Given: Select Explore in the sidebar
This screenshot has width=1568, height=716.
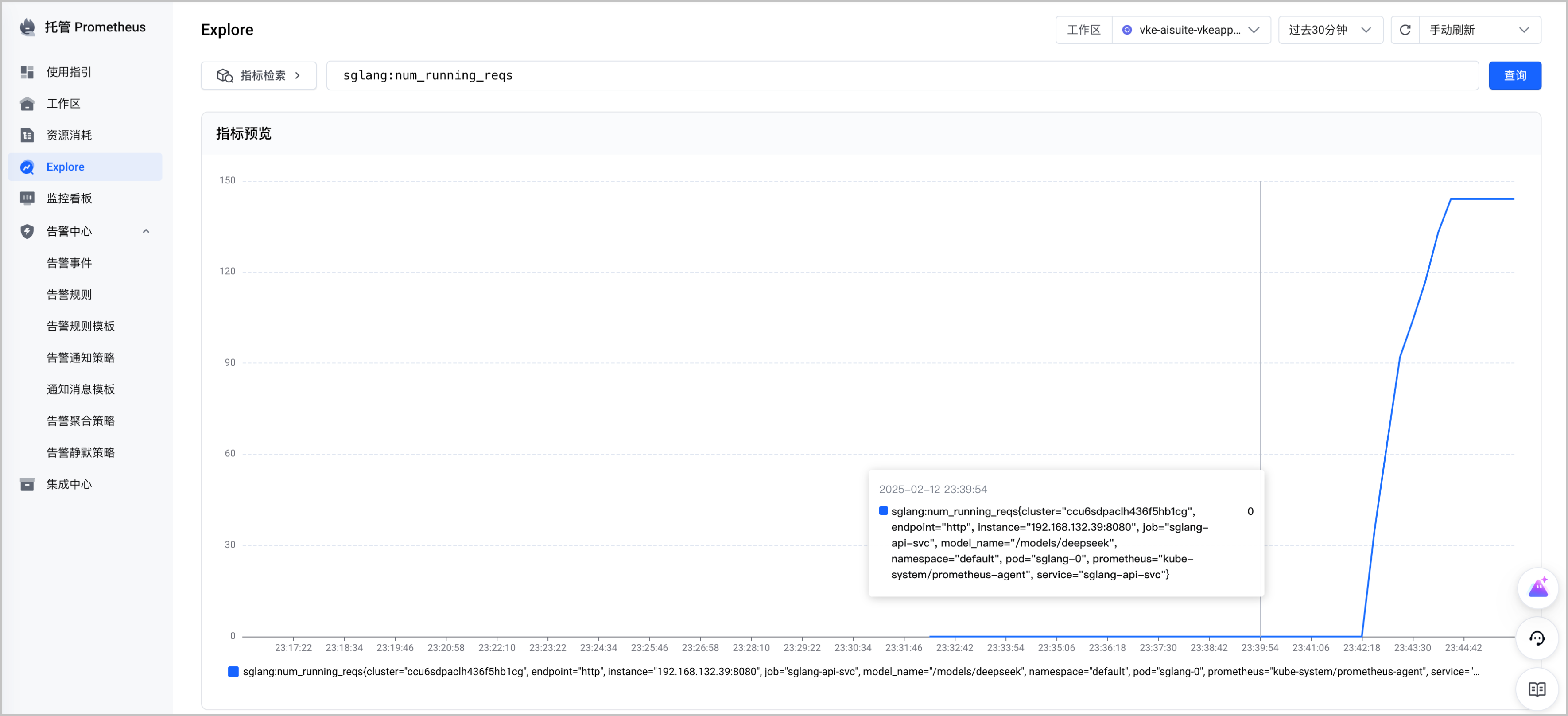Looking at the screenshot, I should (85, 167).
